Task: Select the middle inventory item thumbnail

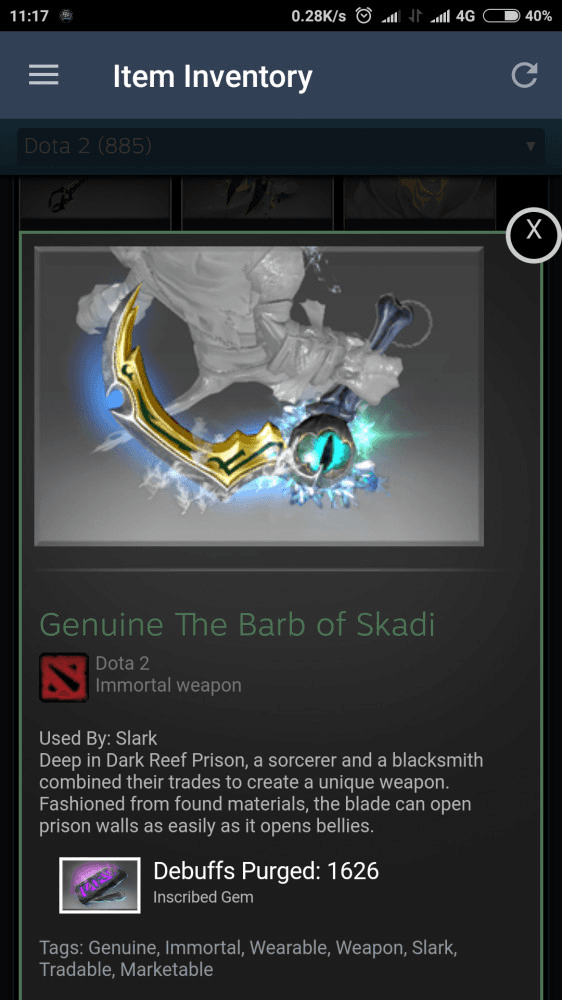Action: (x=258, y=202)
